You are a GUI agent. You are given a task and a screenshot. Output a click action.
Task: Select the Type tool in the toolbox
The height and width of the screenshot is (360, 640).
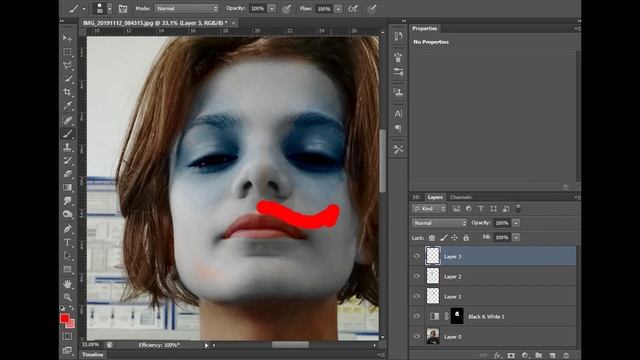coord(67,242)
